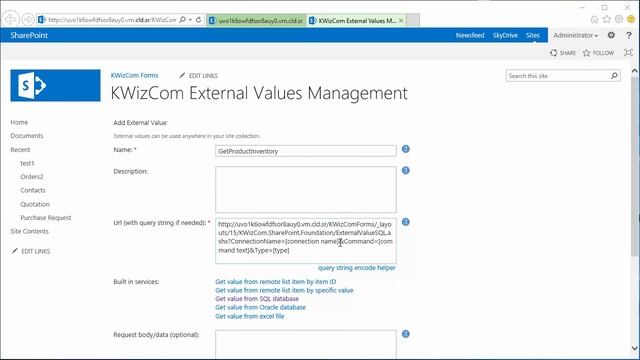Click the address bar search magnifier icon
640x360 pixels.
click(x=182, y=20)
